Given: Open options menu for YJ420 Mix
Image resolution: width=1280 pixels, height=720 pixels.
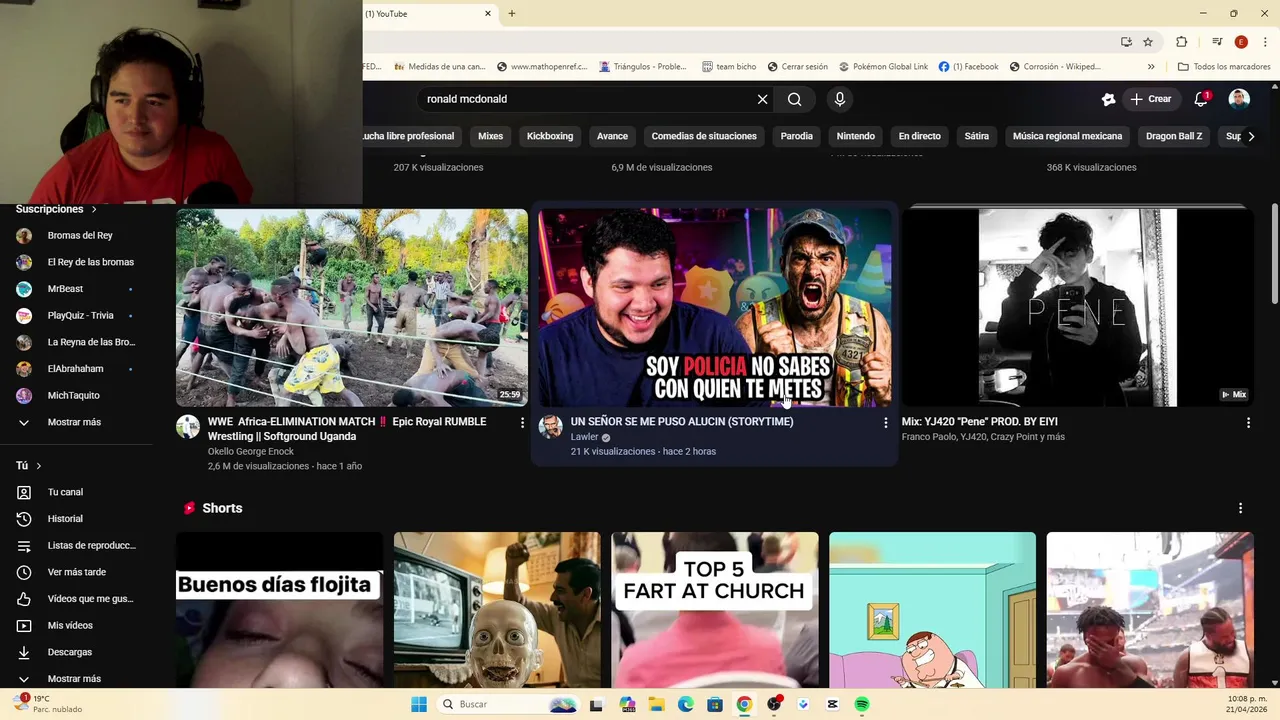Looking at the screenshot, I should pos(1248,423).
